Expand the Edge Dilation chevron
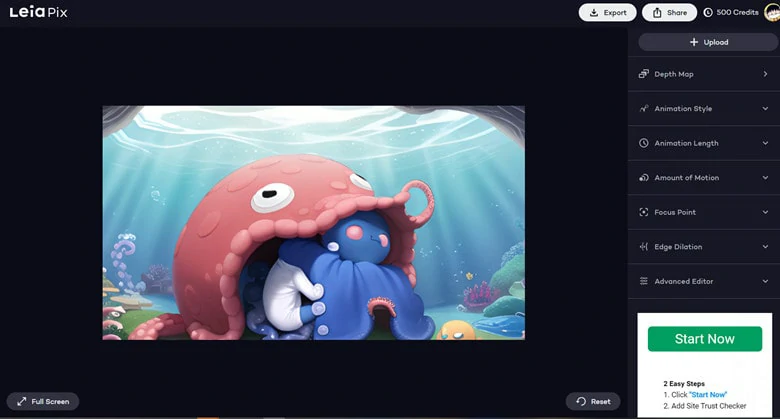The width and height of the screenshot is (780, 419). (765, 247)
